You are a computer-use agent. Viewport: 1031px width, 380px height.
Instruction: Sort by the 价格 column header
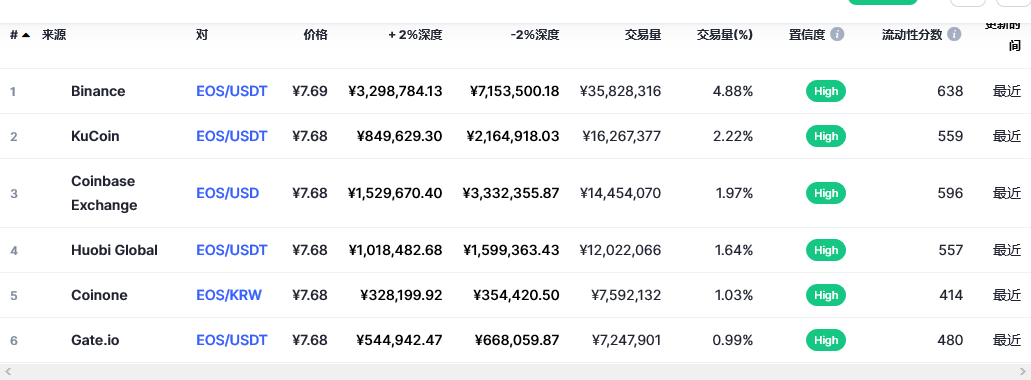pyautogui.click(x=315, y=35)
